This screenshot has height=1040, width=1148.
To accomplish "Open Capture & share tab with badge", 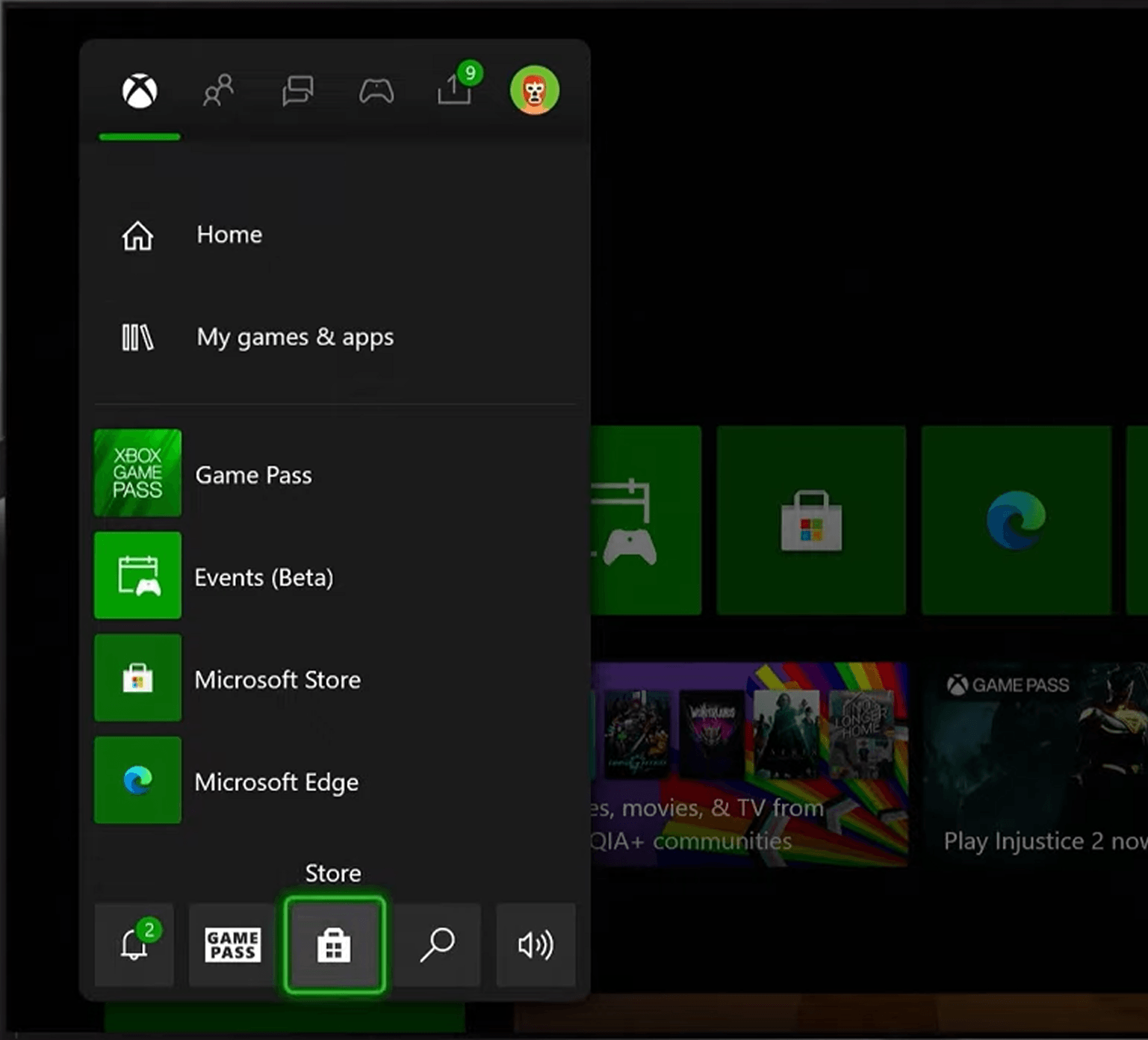I will point(455,90).
